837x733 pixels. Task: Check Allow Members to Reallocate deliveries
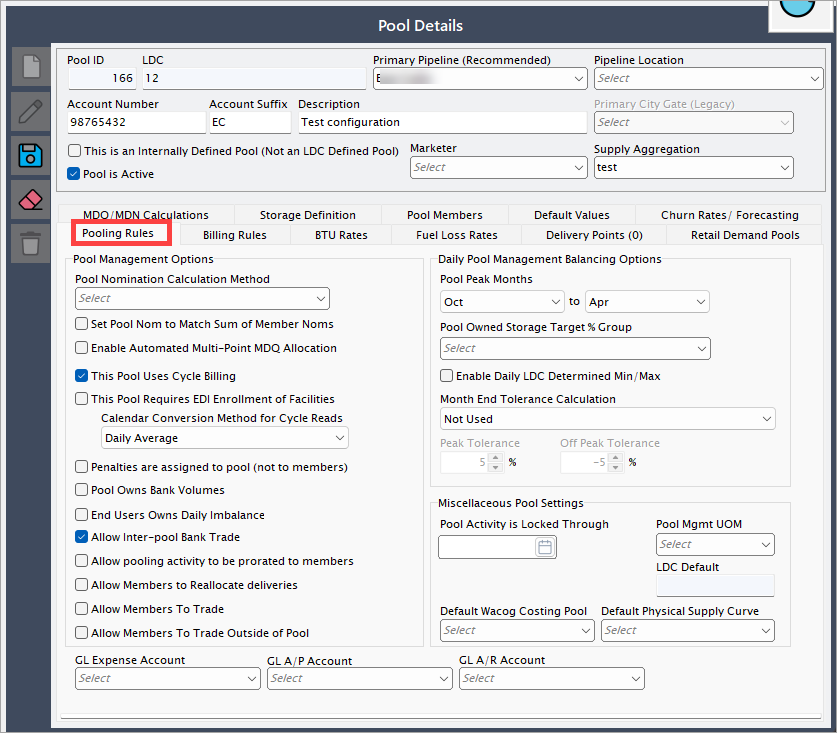pyautogui.click(x=81, y=585)
